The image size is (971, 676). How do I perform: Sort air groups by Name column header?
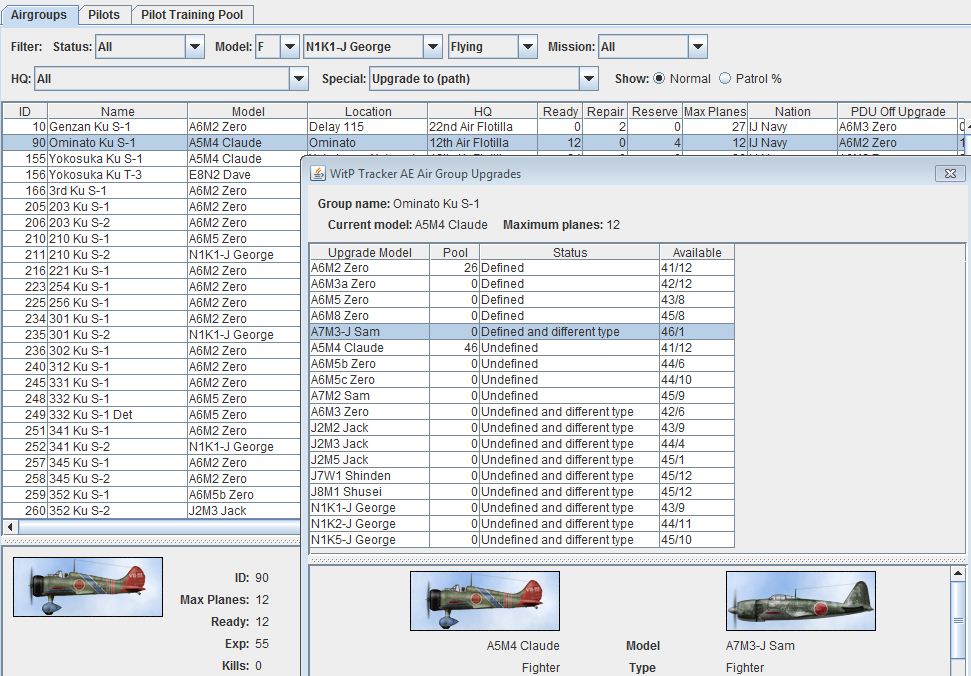click(x=117, y=111)
